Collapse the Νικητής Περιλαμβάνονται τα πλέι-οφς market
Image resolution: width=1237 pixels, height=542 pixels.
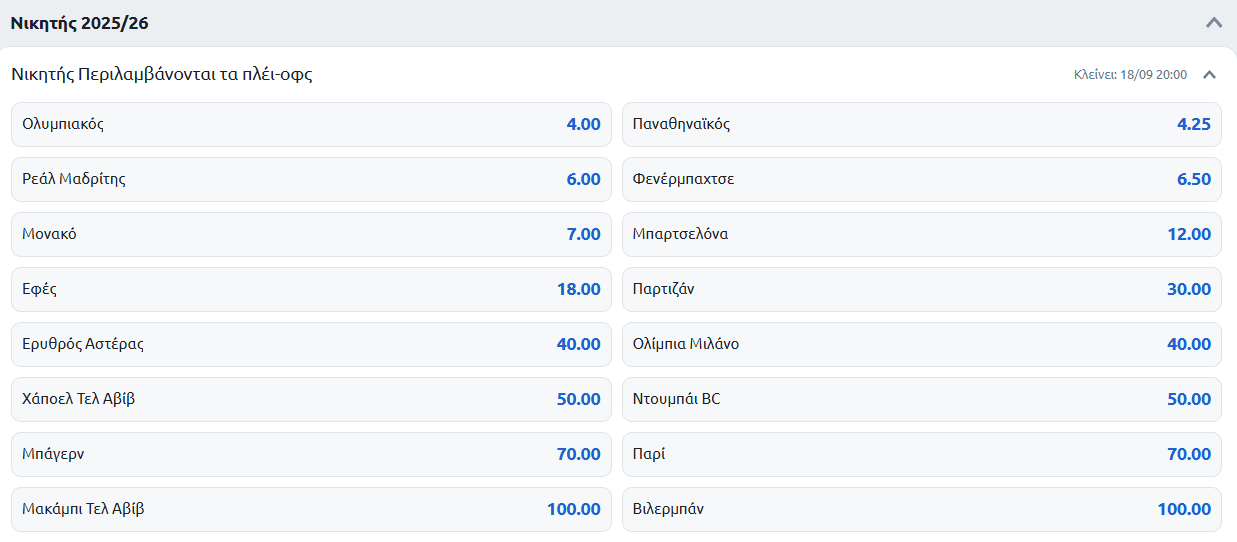(1209, 75)
